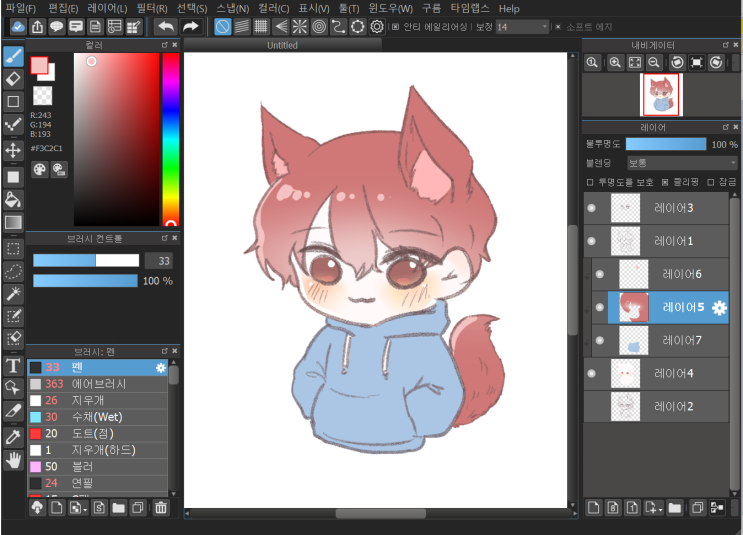Select the Hand pan tool
This screenshot has height=535, width=743.
click(x=13, y=460)
